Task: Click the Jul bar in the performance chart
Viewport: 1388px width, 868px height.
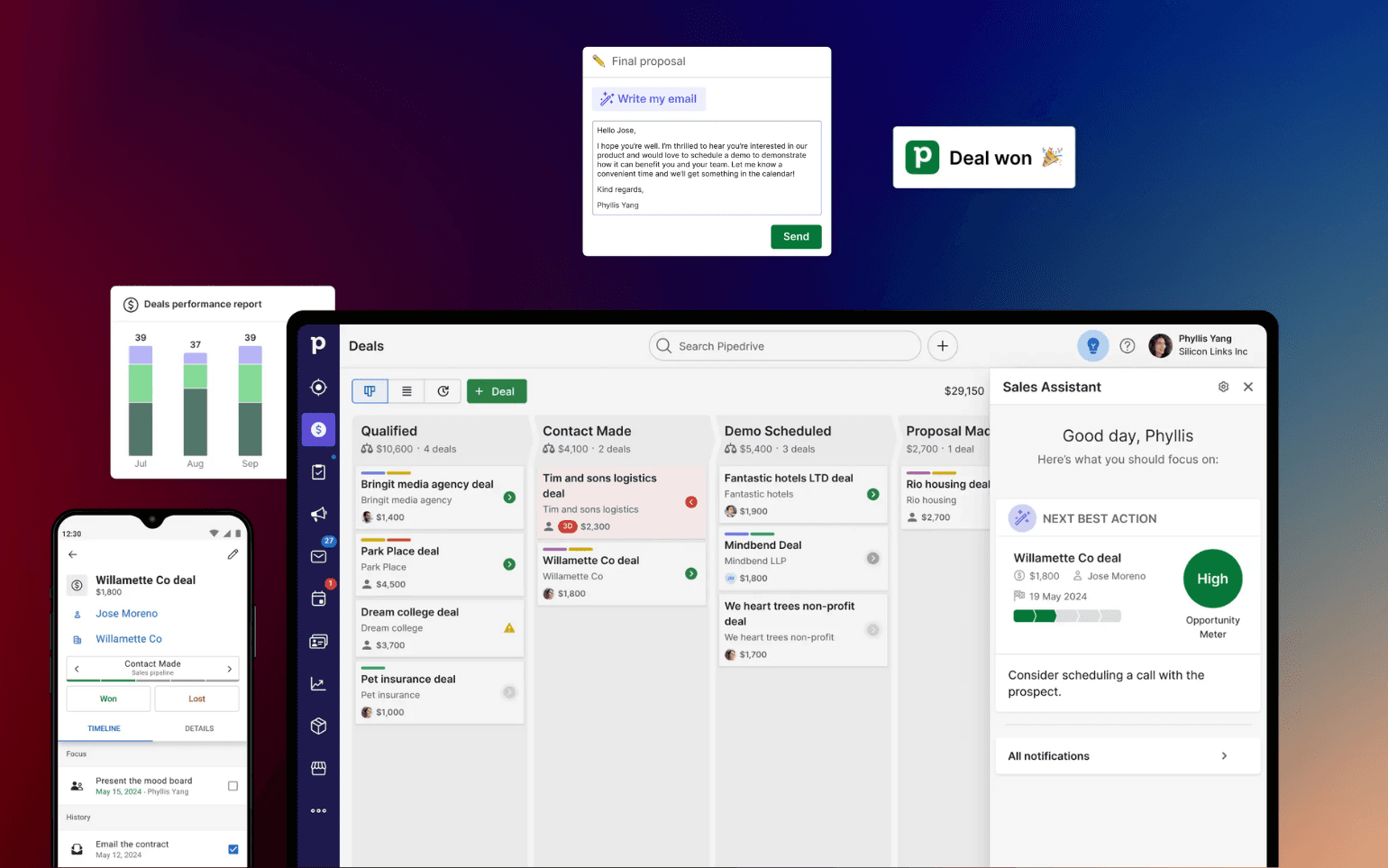Action: pyautogui.click(x=141, y=400)
